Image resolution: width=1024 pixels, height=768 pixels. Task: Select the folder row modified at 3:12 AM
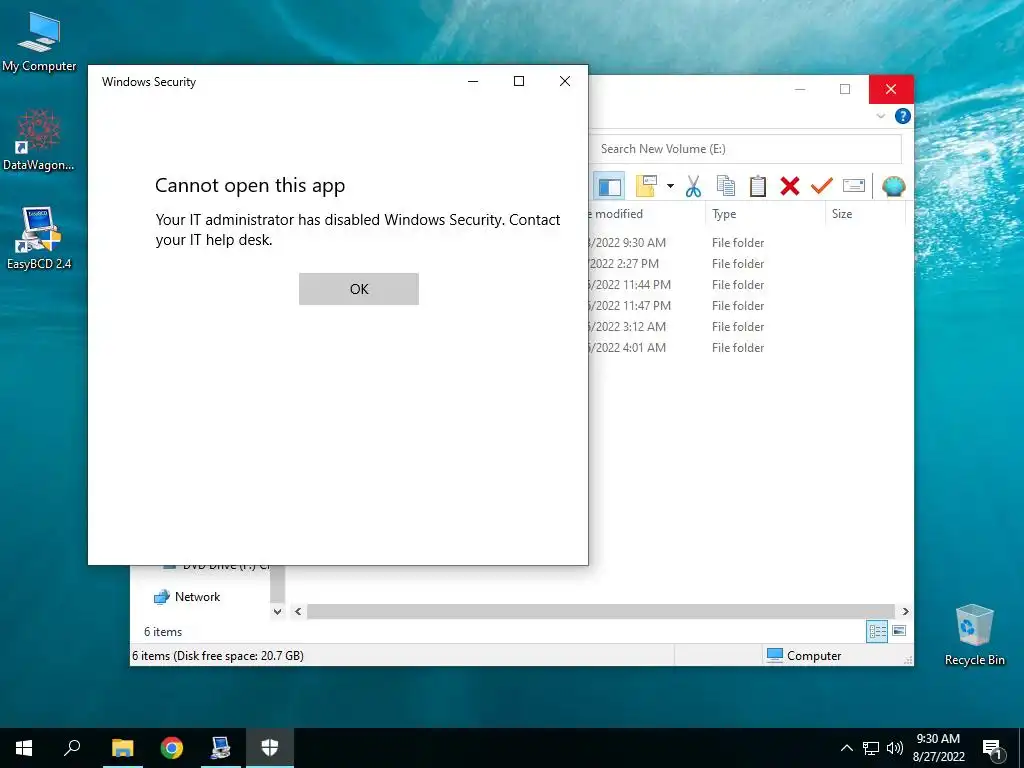coord(746,327)
